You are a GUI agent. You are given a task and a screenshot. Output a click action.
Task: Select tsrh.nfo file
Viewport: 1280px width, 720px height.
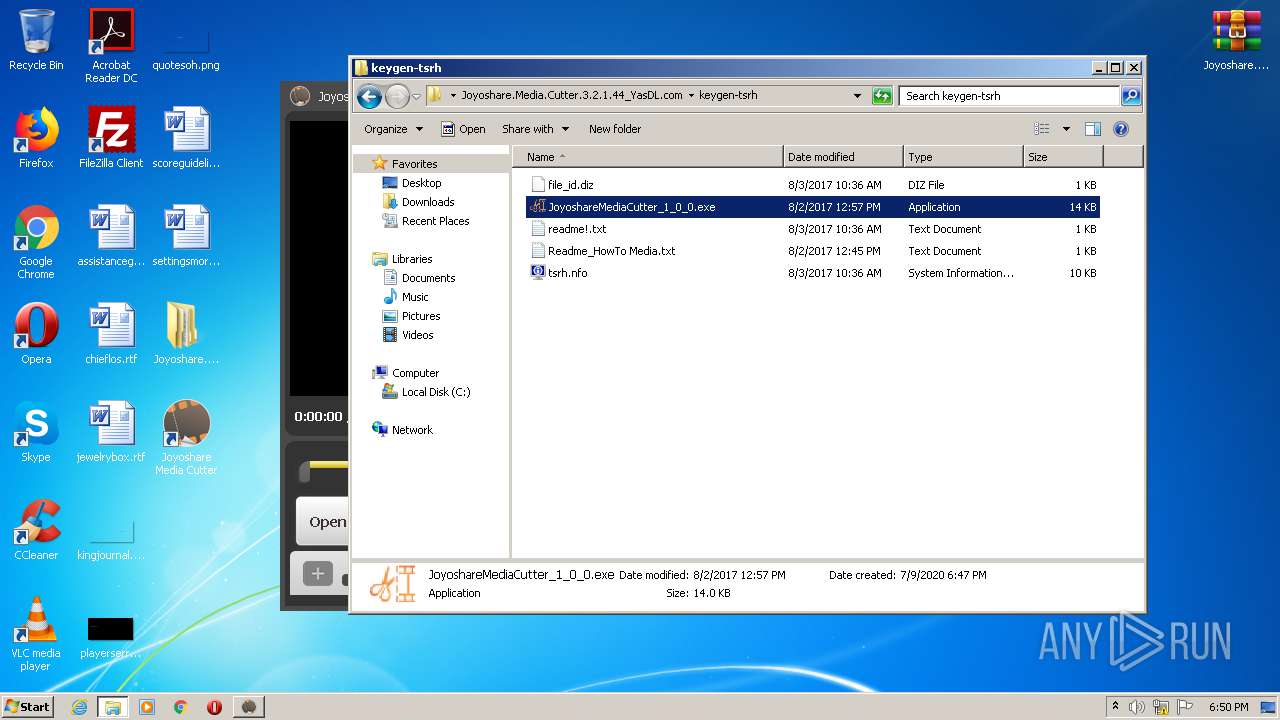coord(813,273)
